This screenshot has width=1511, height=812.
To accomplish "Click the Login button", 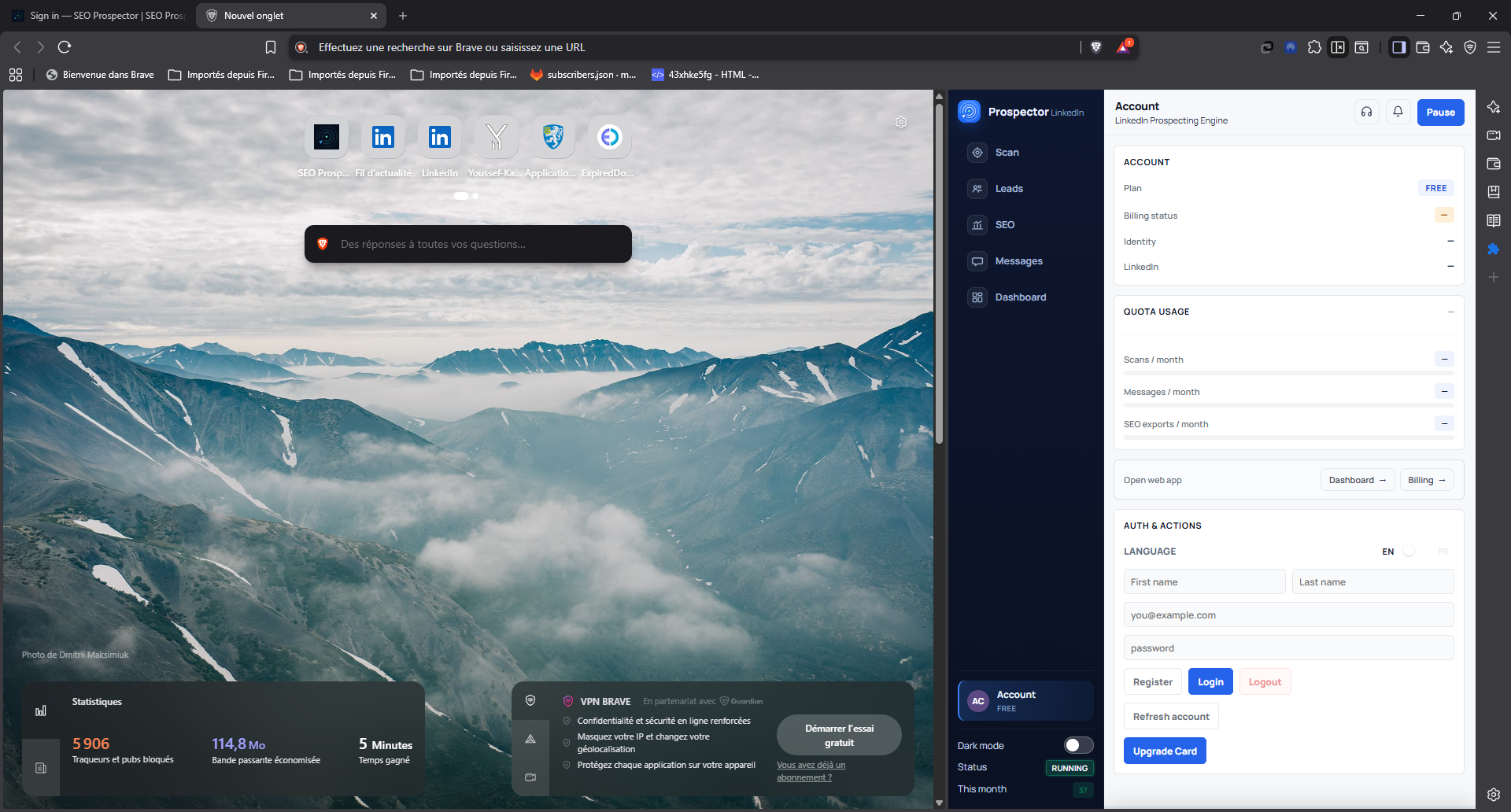I will (x=1210, y=681).
